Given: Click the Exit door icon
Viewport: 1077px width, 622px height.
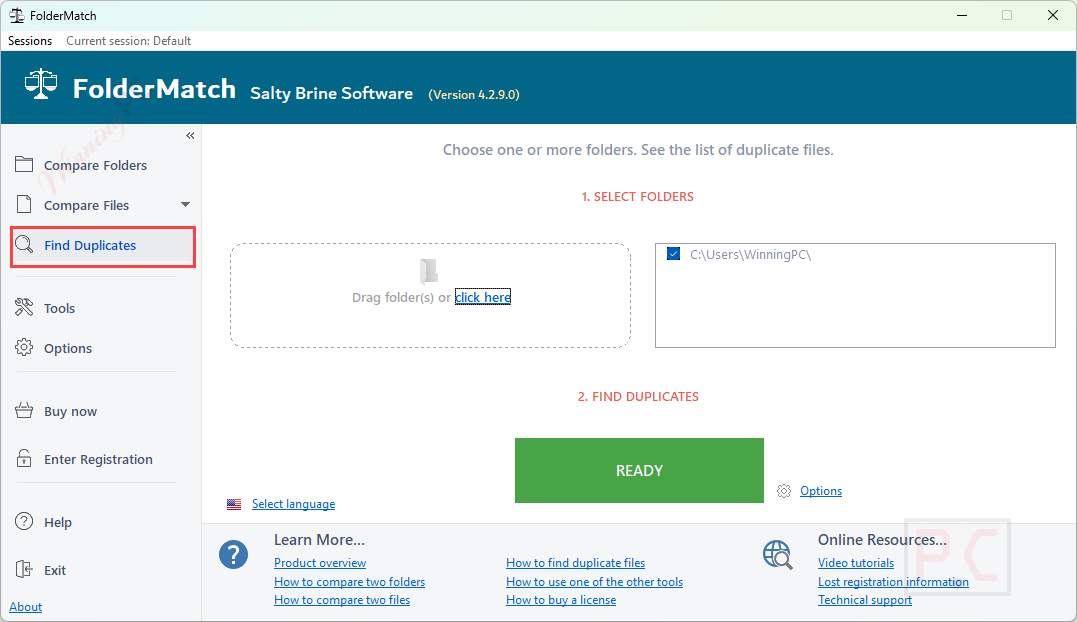Looking at the screenshot, I should (x=24, y=569).
